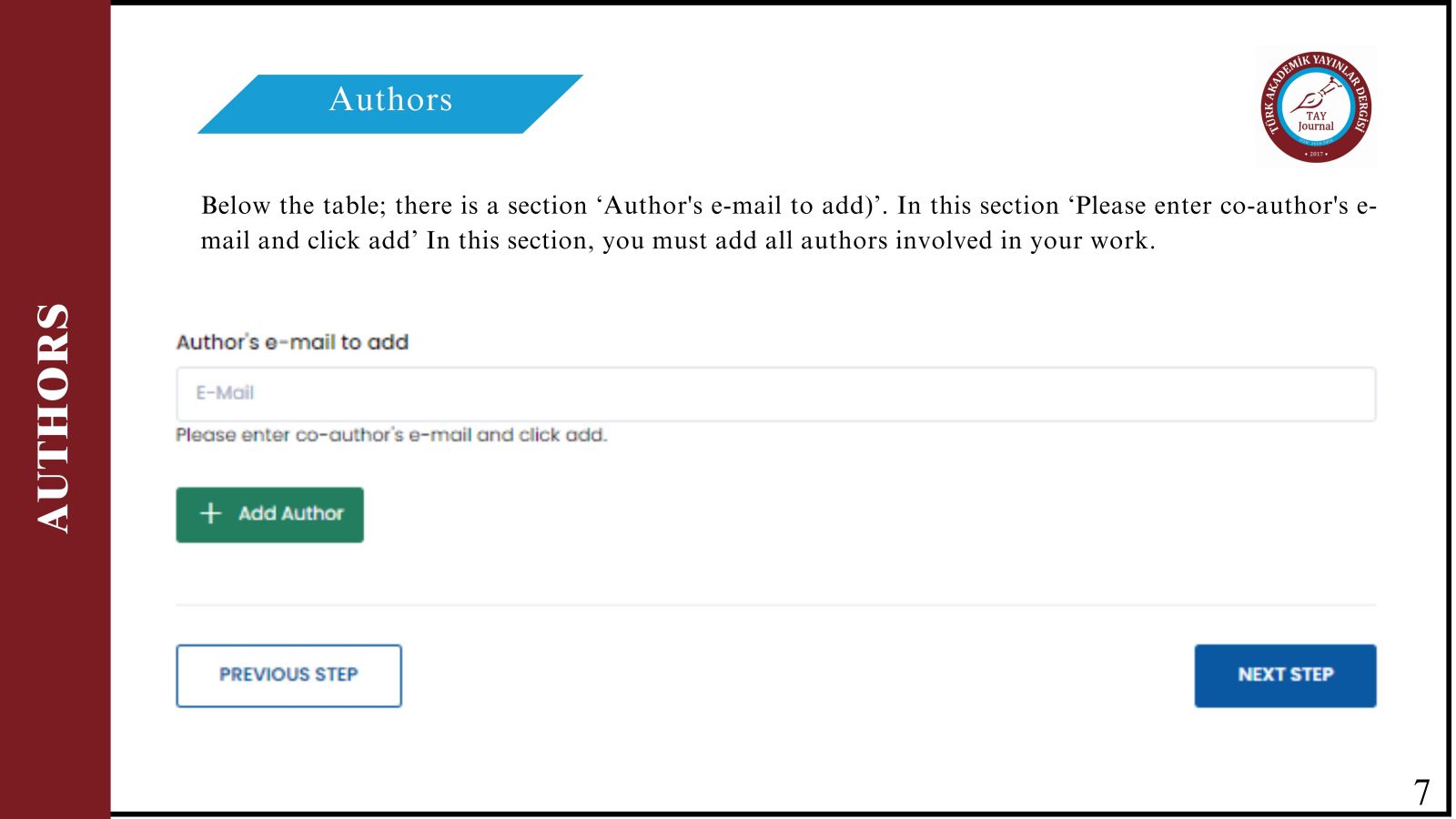Click the 2017 year mark on logo
Screen dimensions: 1456x819
coord(1316,154)
